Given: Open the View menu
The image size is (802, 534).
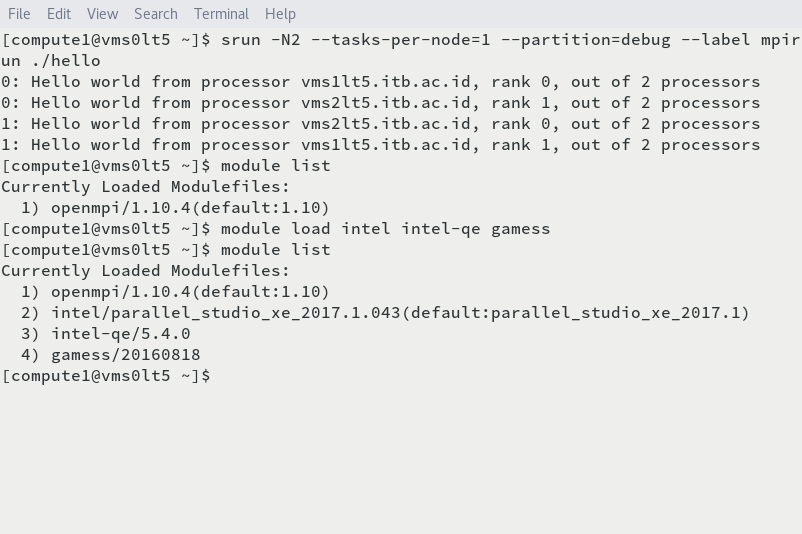Looking at the screenshot, I should tap(102, 14).
